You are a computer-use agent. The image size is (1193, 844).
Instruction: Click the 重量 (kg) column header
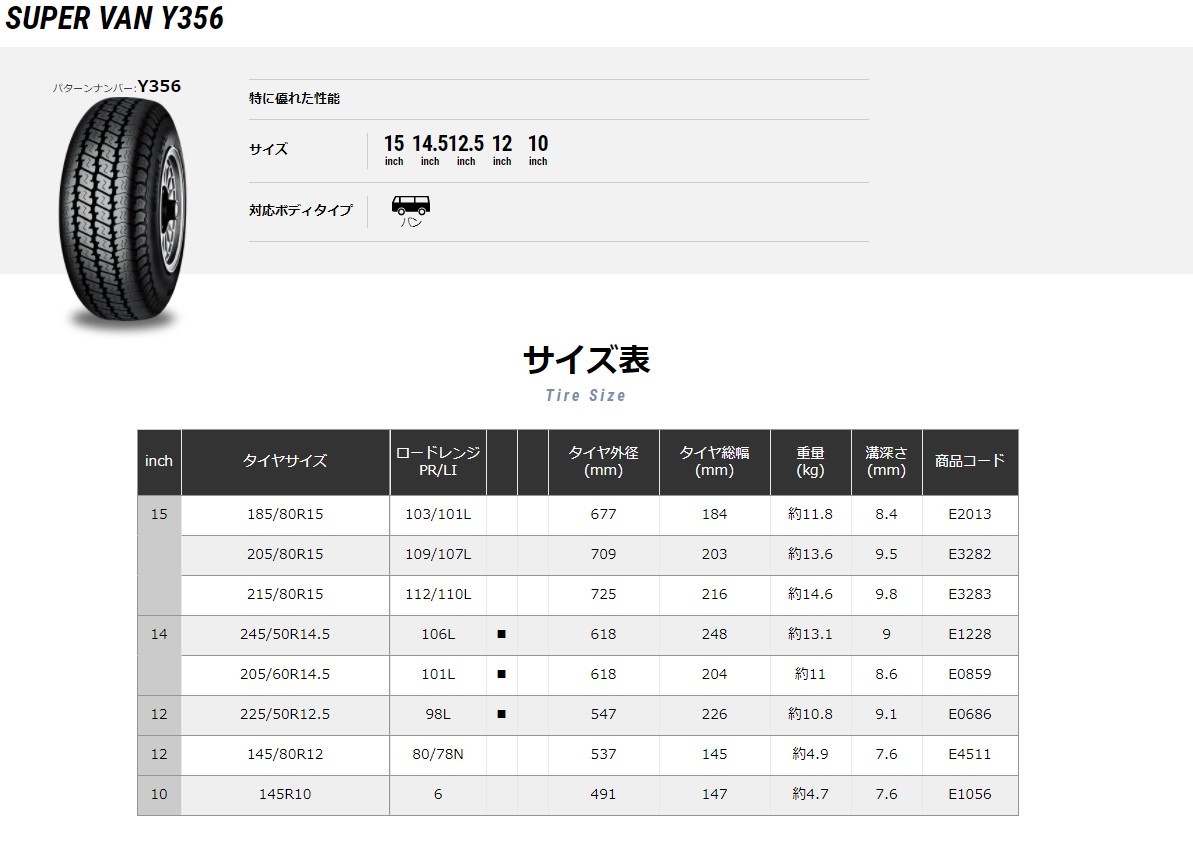810,461
